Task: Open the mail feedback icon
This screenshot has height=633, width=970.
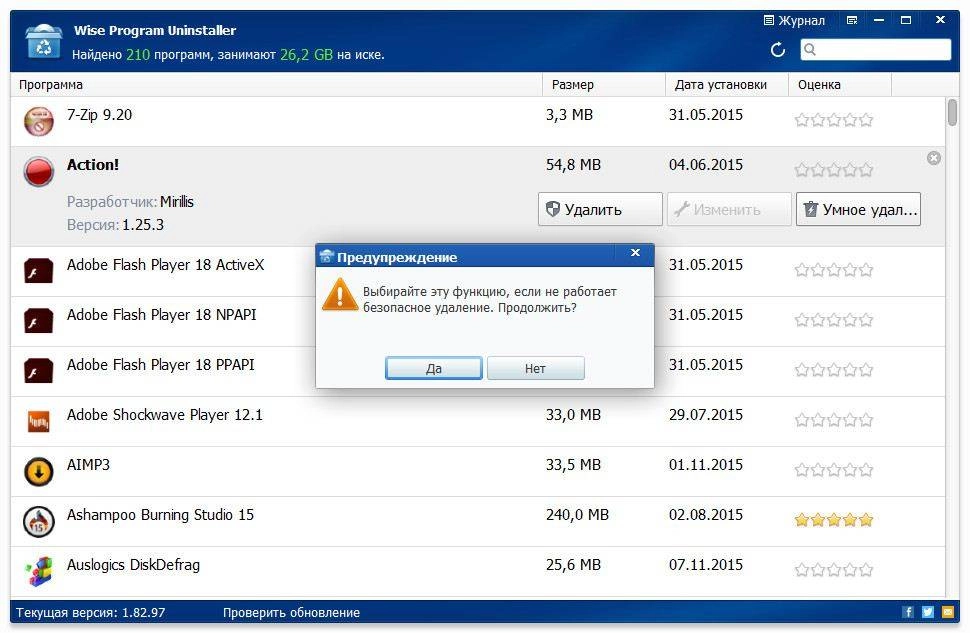Action: (947, 612)
